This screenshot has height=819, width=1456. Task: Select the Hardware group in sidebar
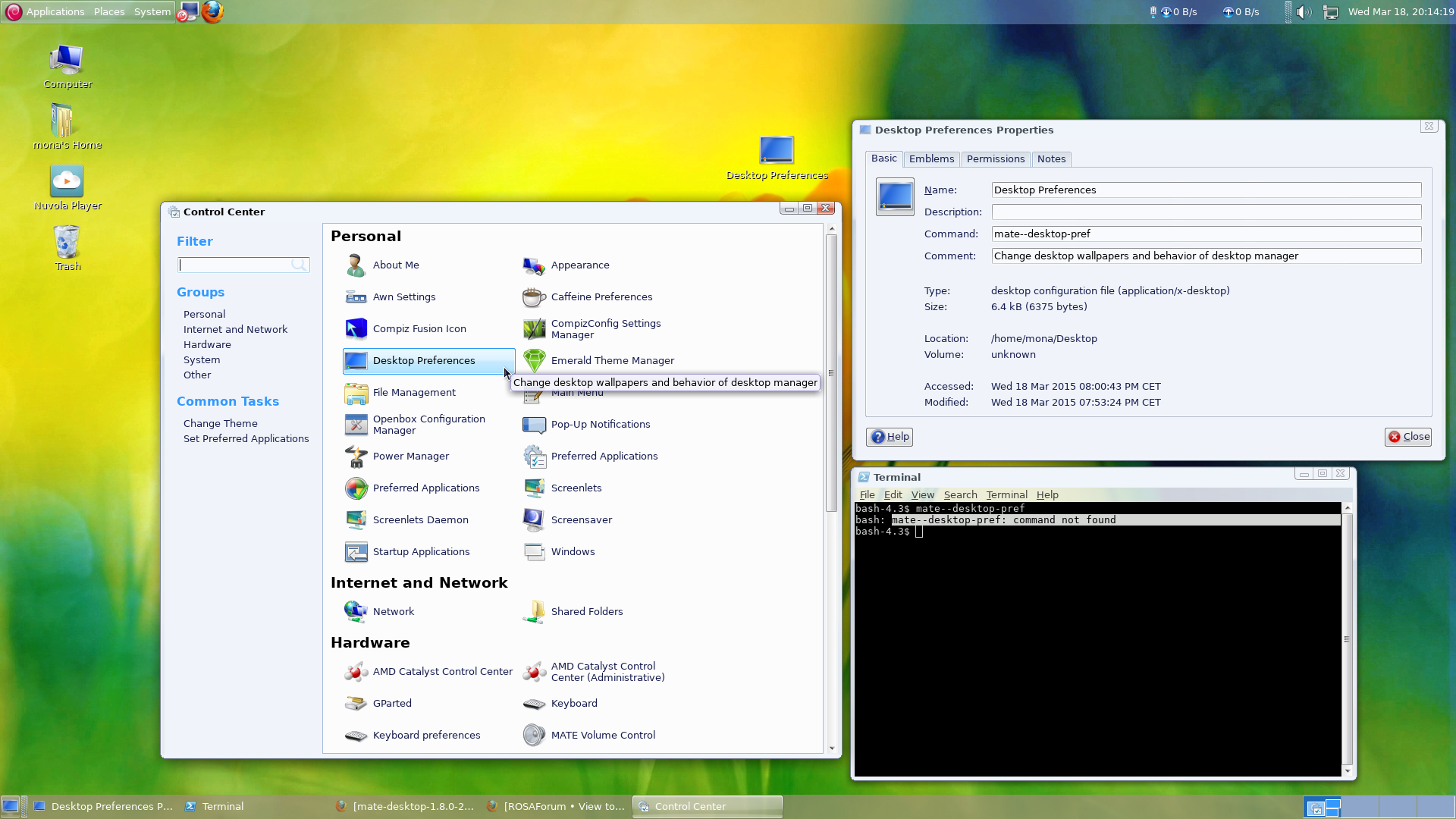pyautogui.click(x=207, y=345)
